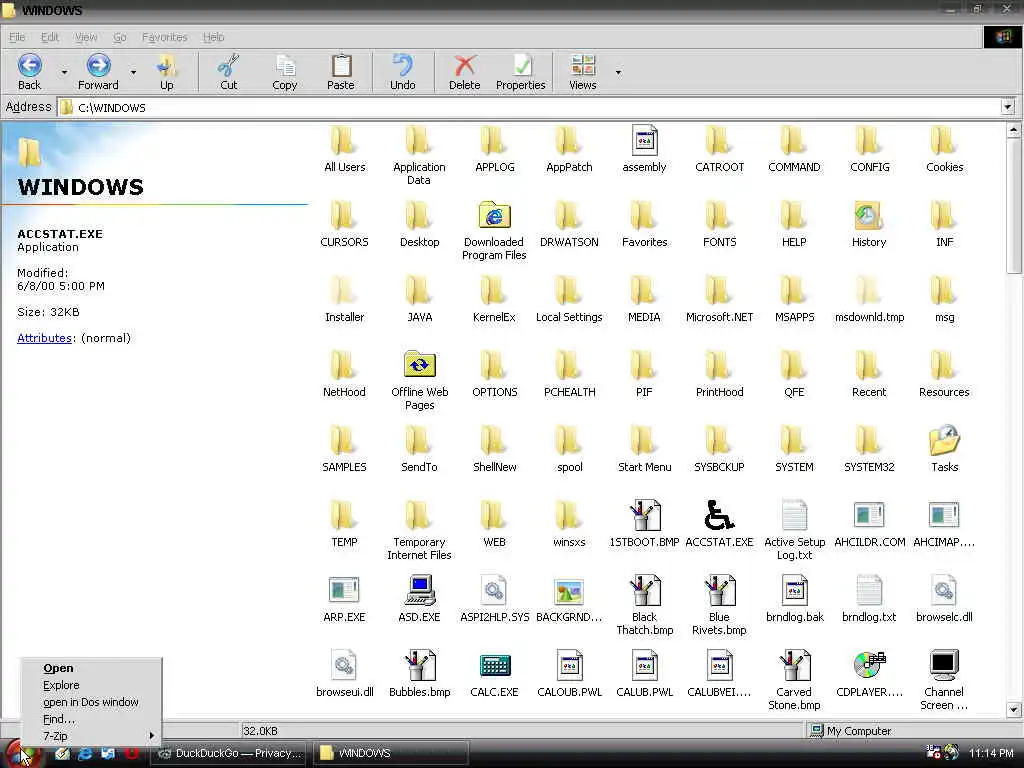The width and height of the screenshot is (1024, 768).
Task: Click the Paste toolbar button
Action: click(340, 72)
